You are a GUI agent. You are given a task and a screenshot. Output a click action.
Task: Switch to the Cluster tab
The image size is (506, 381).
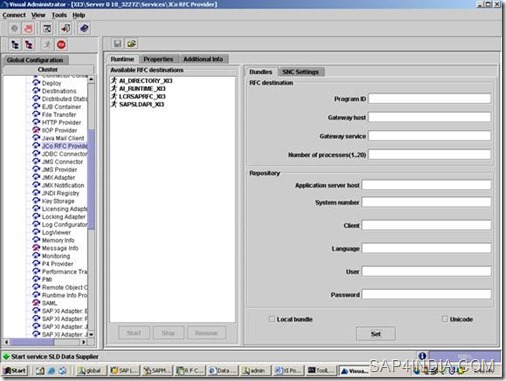click(x=48, y=69)
